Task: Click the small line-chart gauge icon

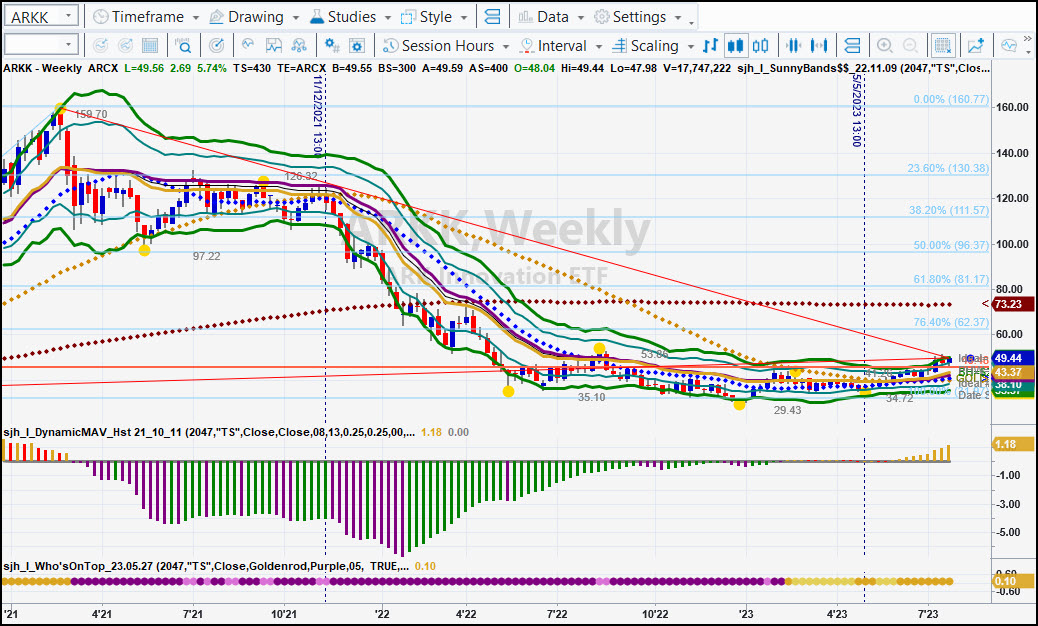Action: point(248,46)
